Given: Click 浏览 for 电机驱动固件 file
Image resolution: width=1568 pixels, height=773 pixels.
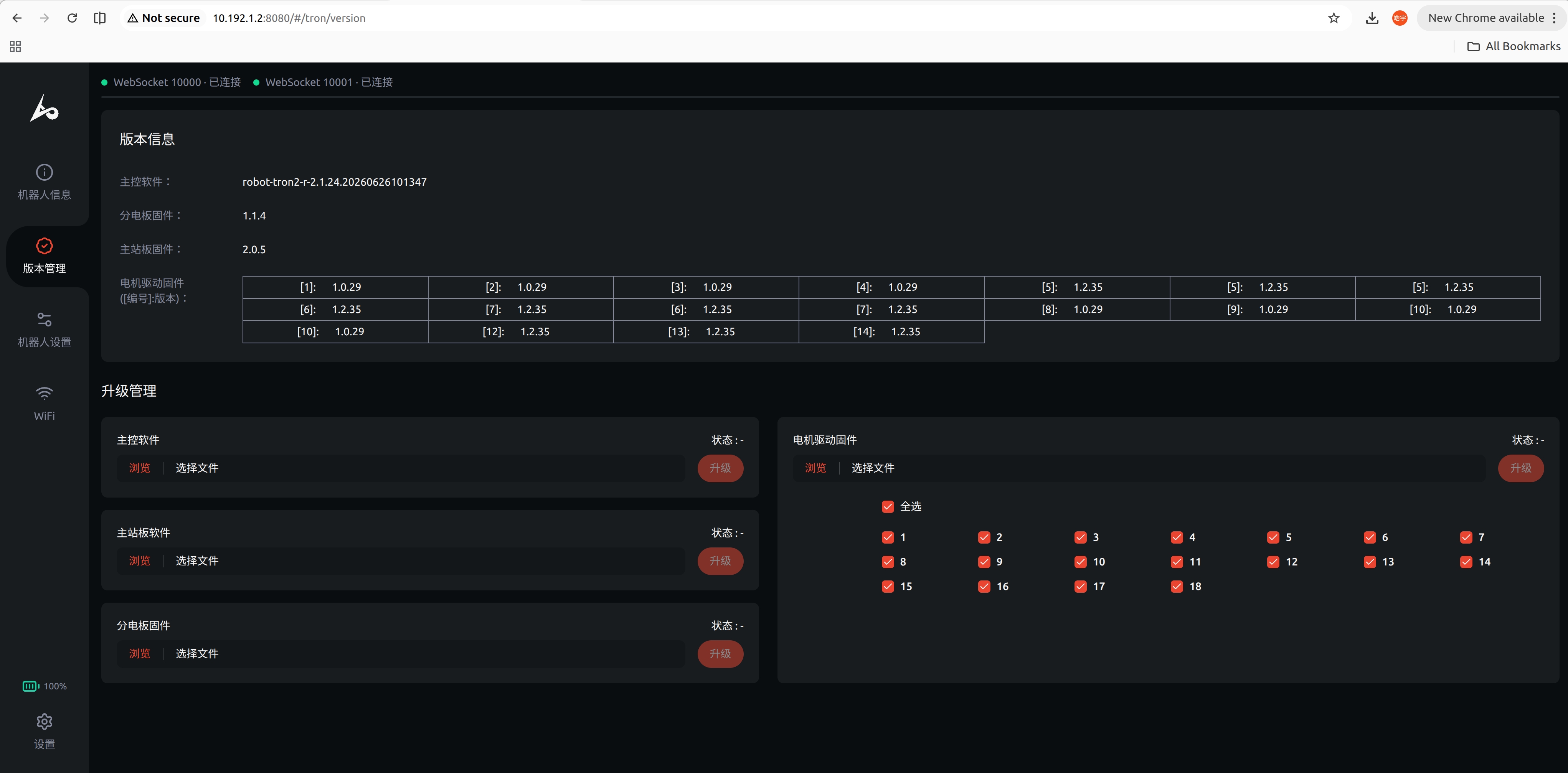Looking at the screenshot, I should tap(815, 468).
